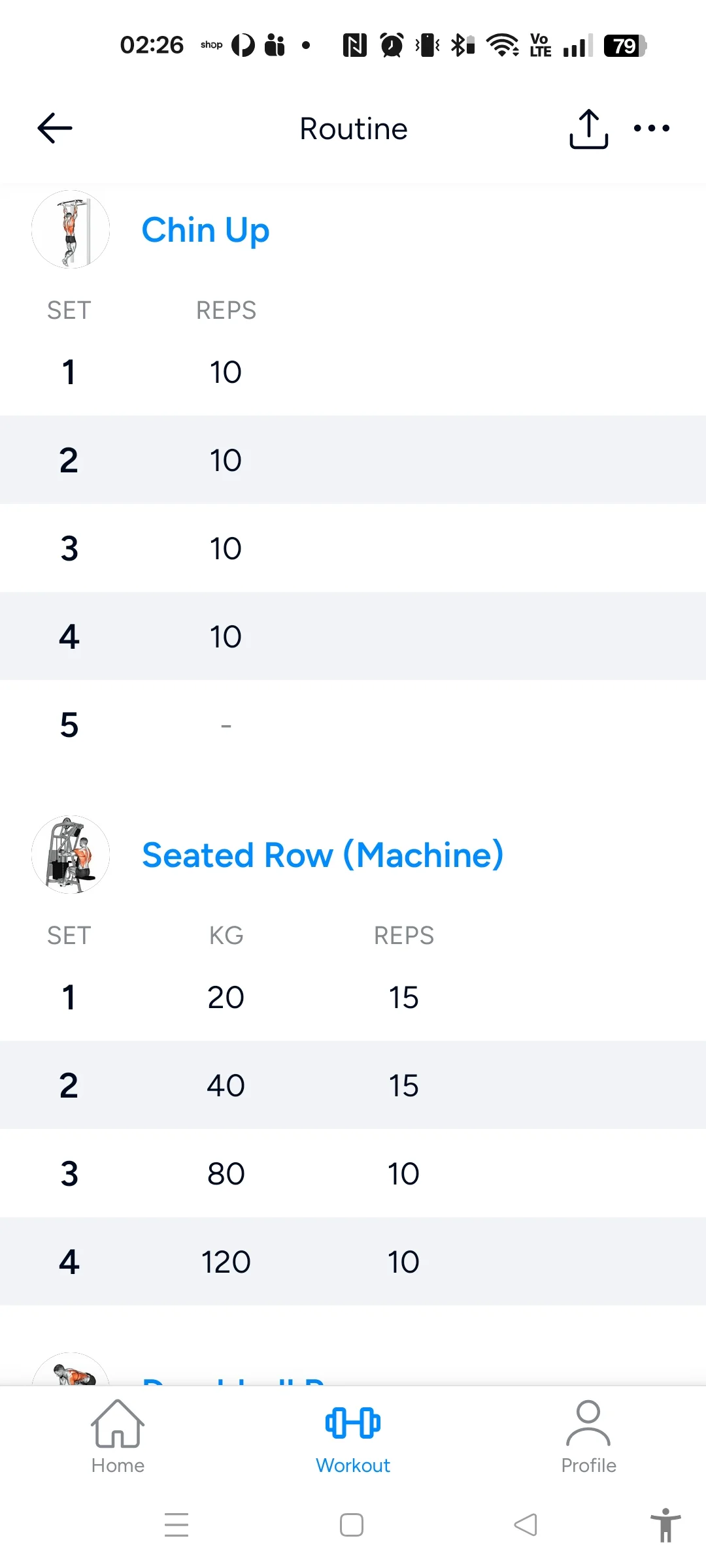The image size is (706, 1568).
Task: Tap Android recent apps navigation icon
Action: click(x=176, y=1525)
